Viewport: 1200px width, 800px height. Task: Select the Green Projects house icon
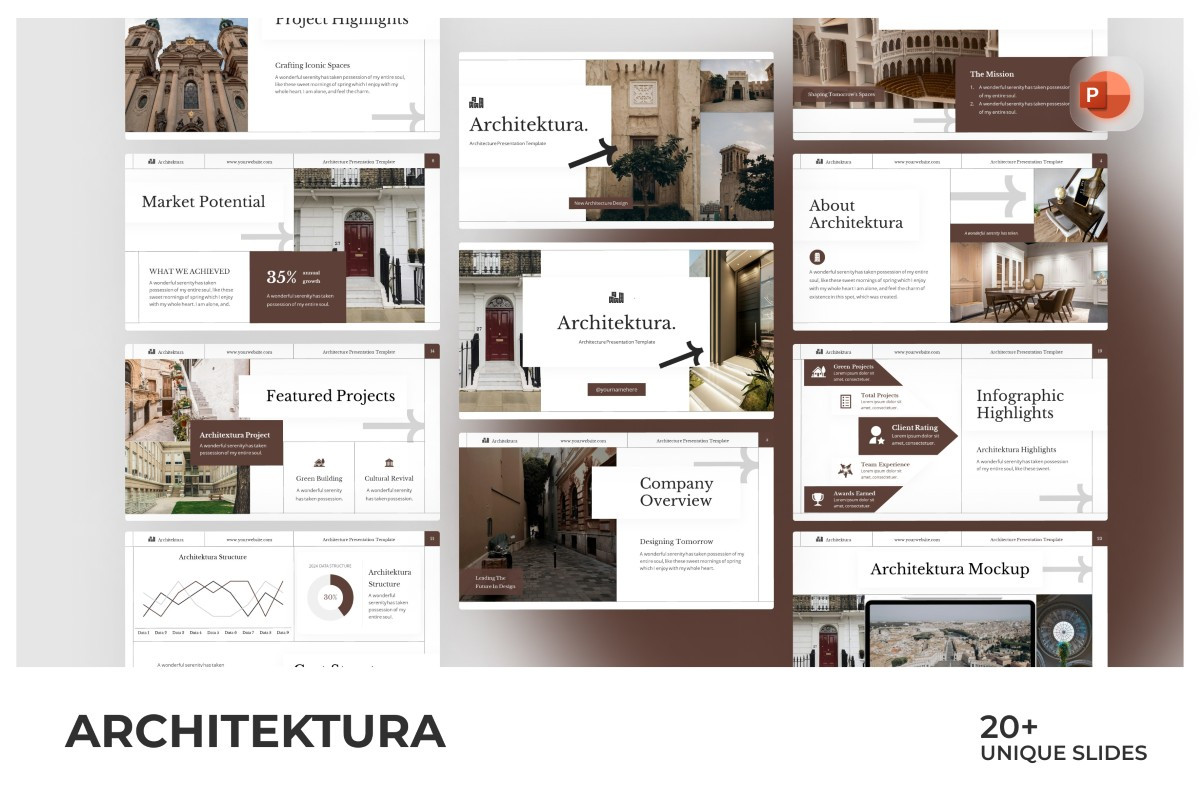point(817,372)
